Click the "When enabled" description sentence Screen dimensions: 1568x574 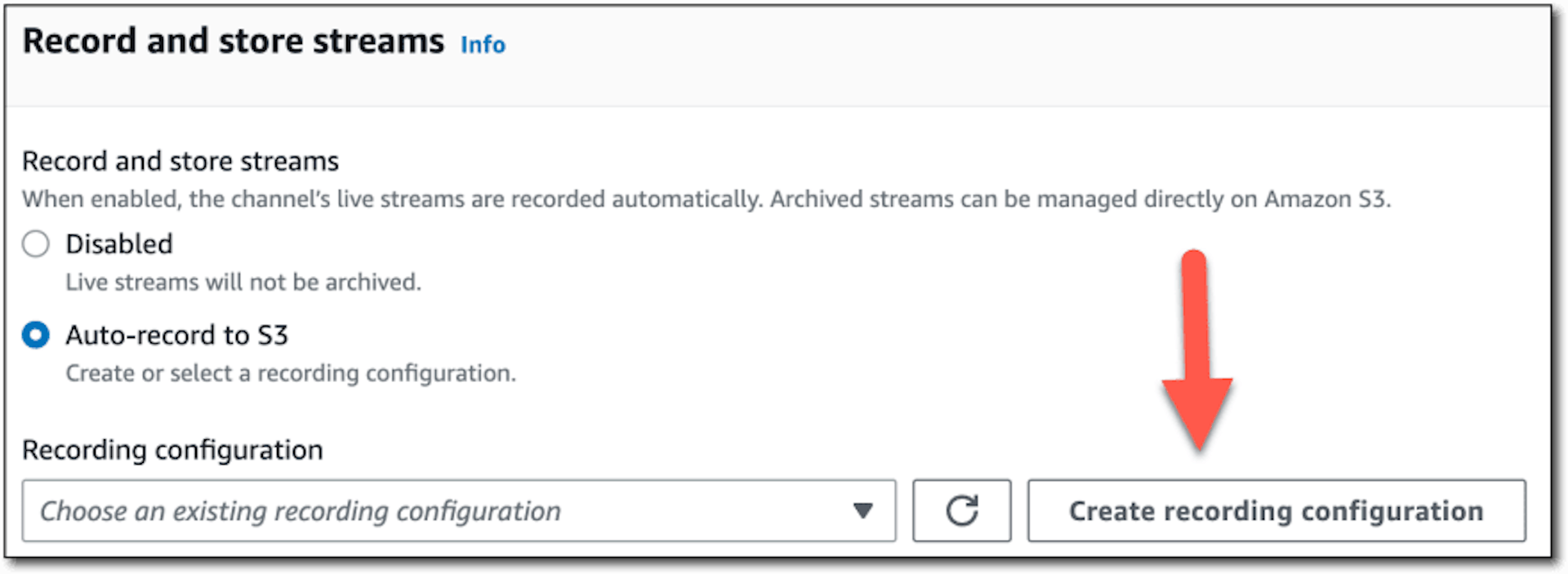pyautogui.click(x=706, y=199)
